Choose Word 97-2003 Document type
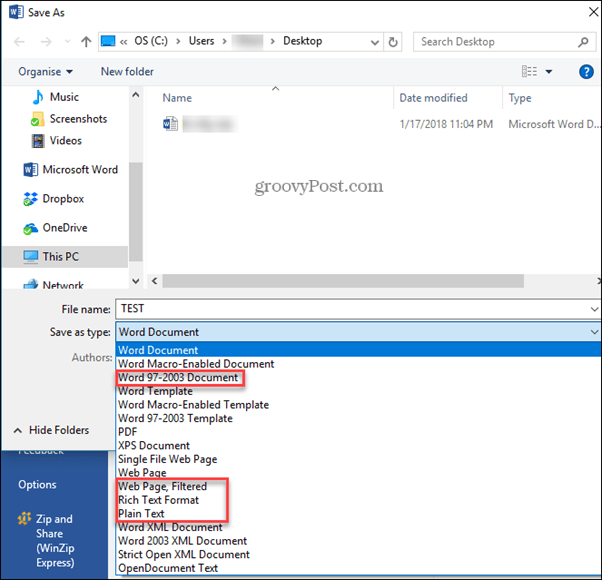602x580 pixels. 178,378
